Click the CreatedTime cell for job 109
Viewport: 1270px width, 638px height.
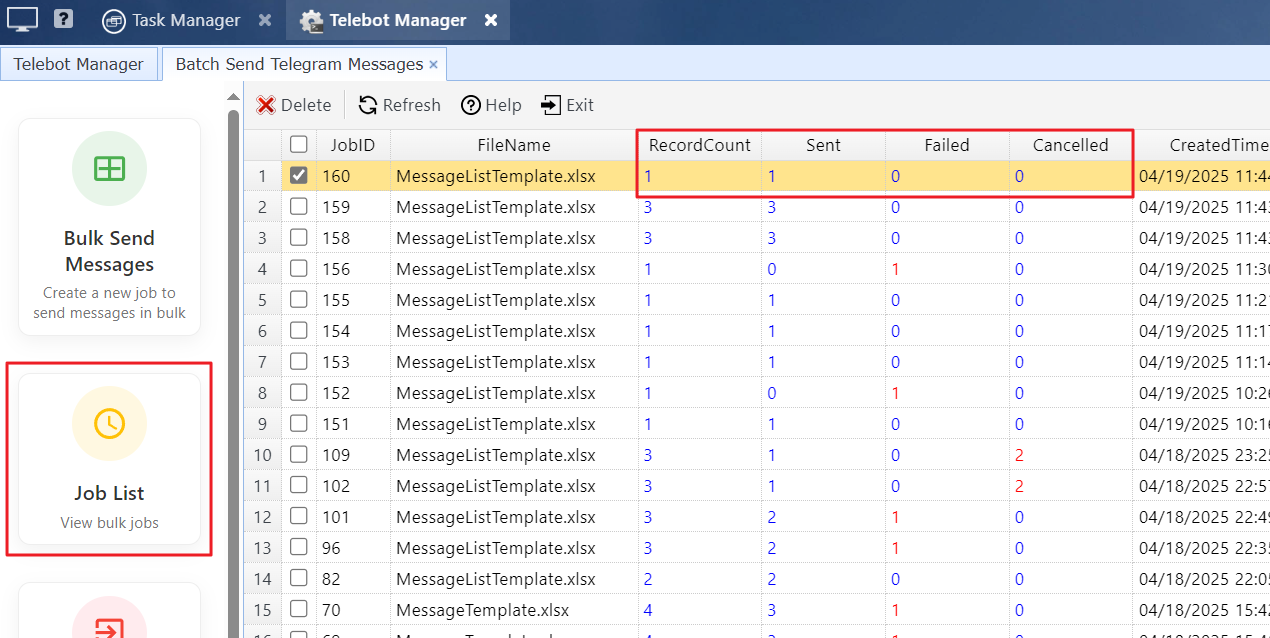click(1202, 455)
